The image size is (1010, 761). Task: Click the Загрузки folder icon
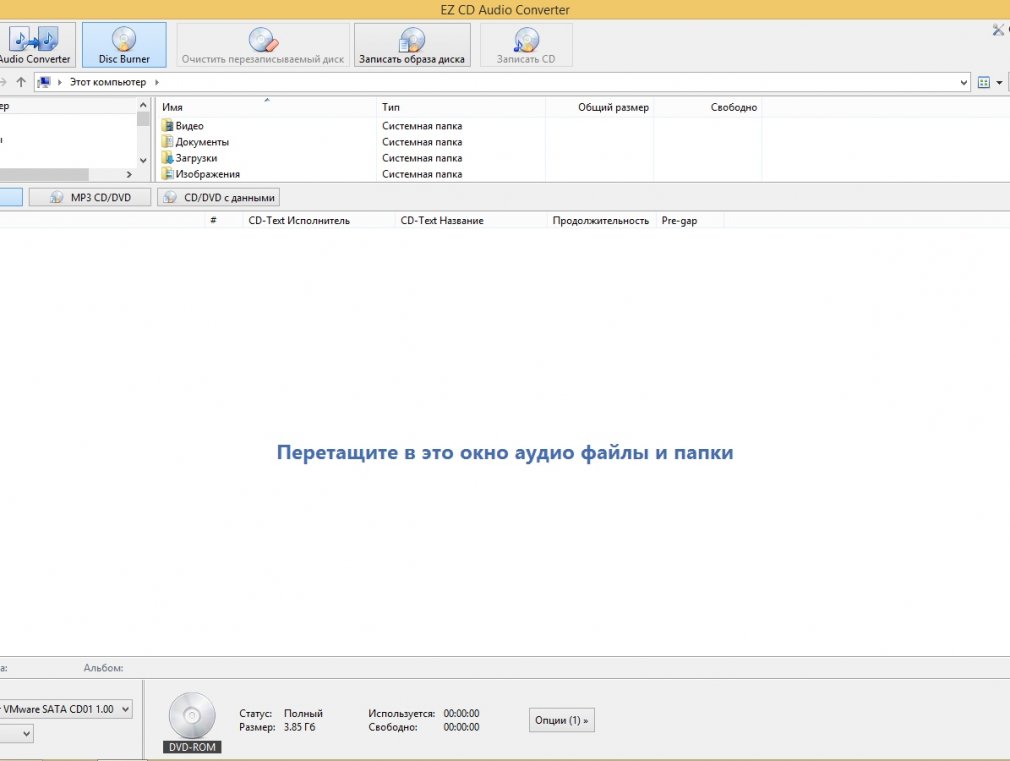[x=167, y=158]
